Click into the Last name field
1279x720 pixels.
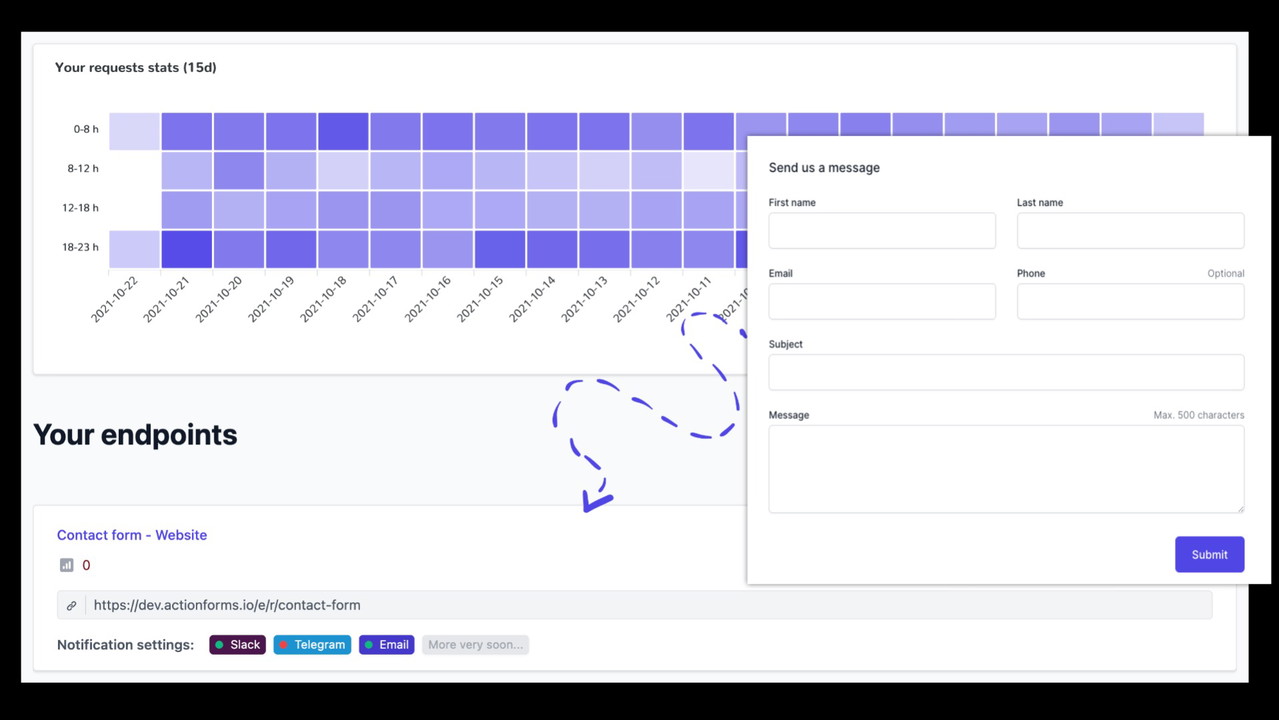click(1130, 231)
